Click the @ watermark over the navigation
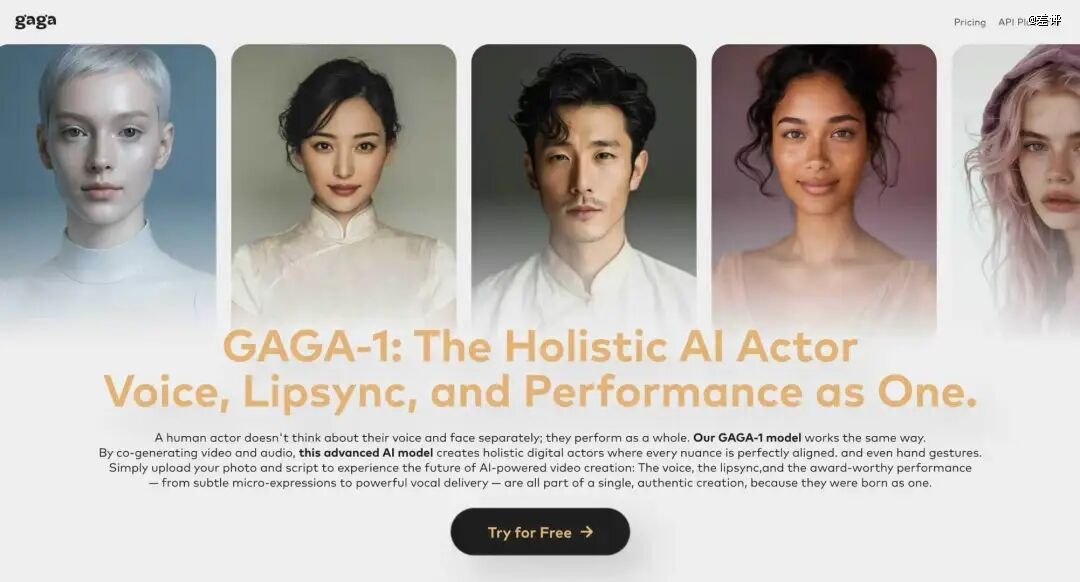 pyautogui.click(x=1045, y=21)
